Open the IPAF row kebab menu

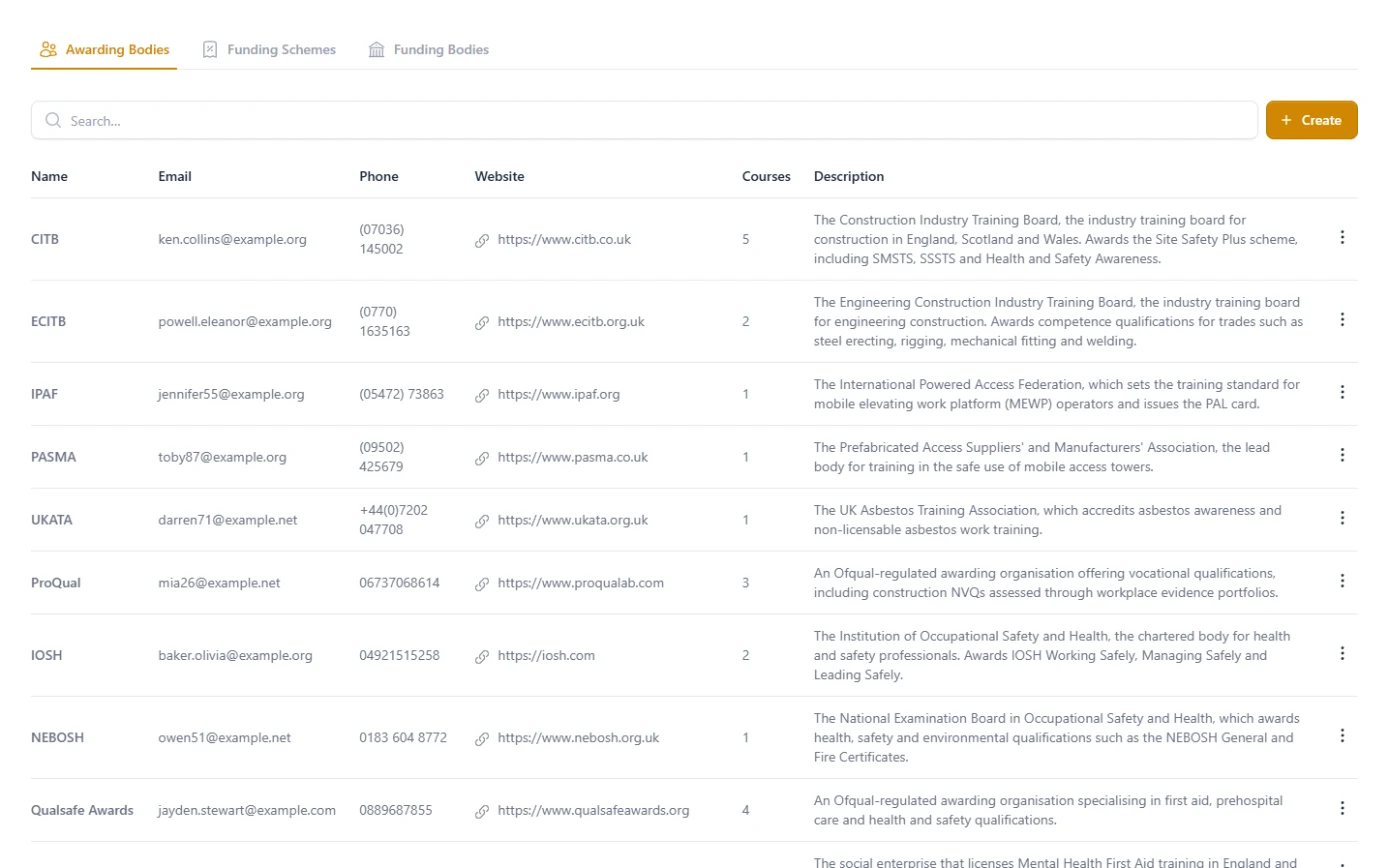point(1342,393)
